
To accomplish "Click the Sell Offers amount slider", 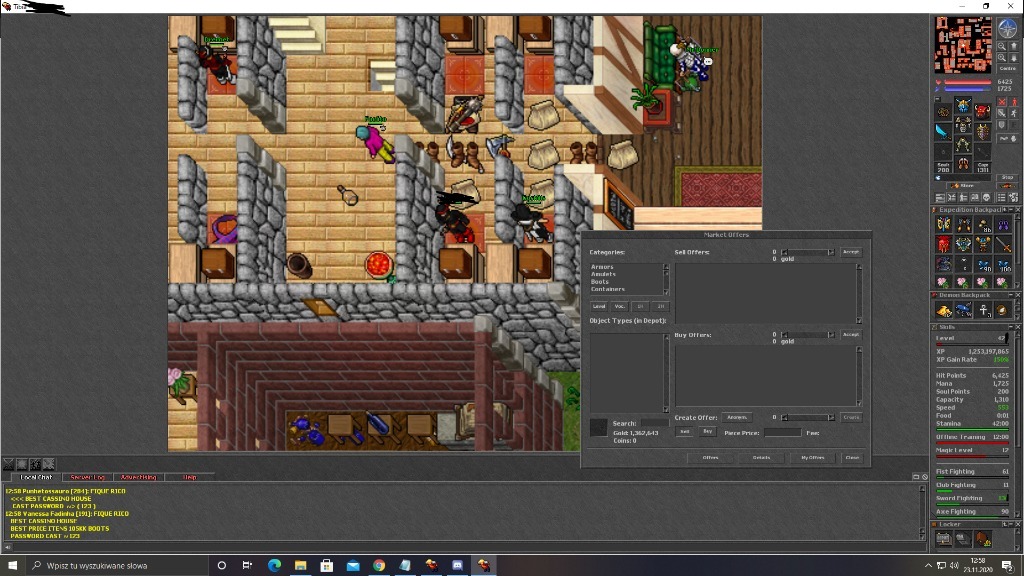I will pyautogui.click(x=808, y=252).
